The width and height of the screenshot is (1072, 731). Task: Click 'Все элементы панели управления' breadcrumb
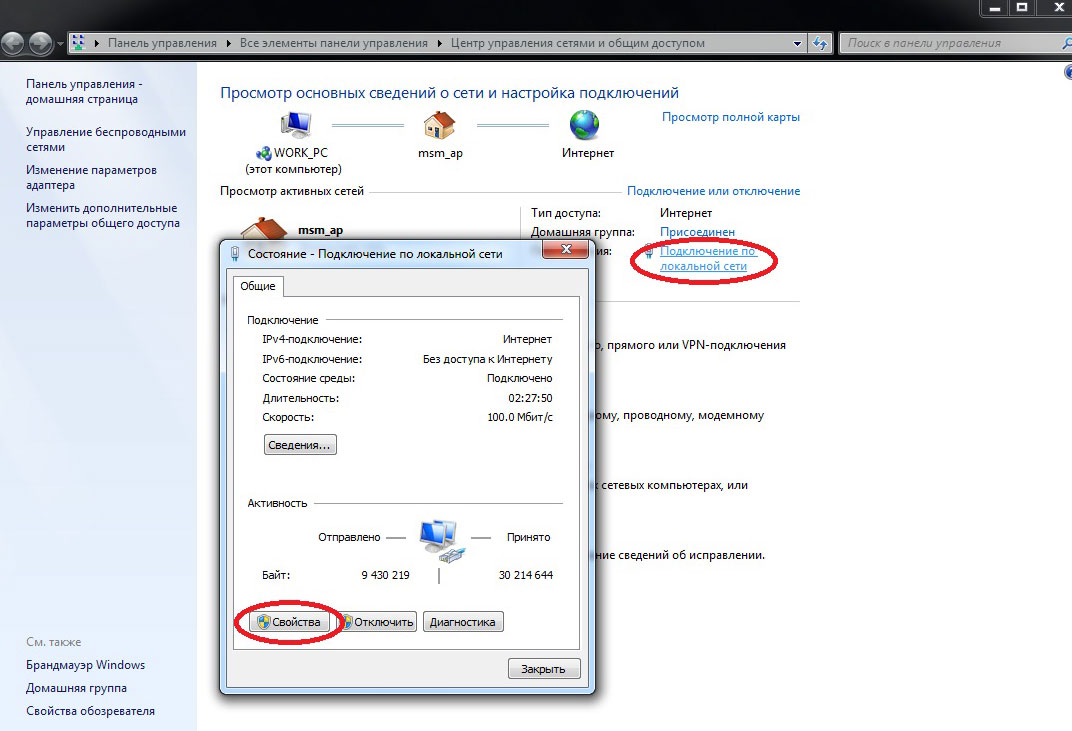pos(334,43)
